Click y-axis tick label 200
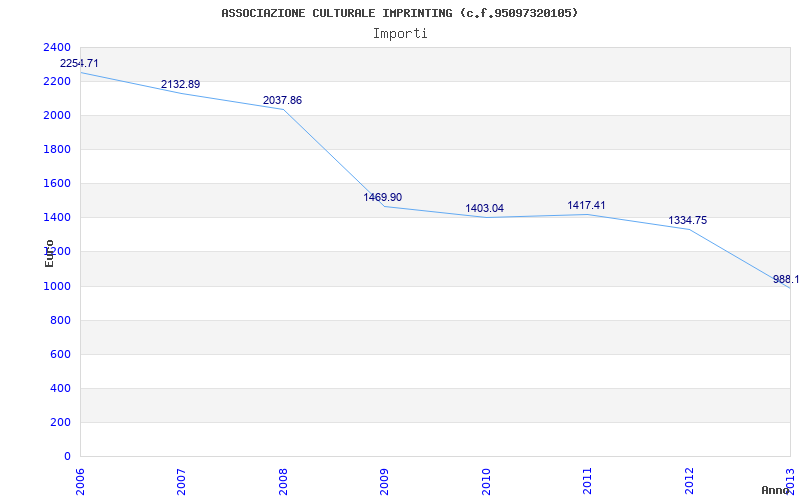This screenshot has width=800, height=500. 60,423
